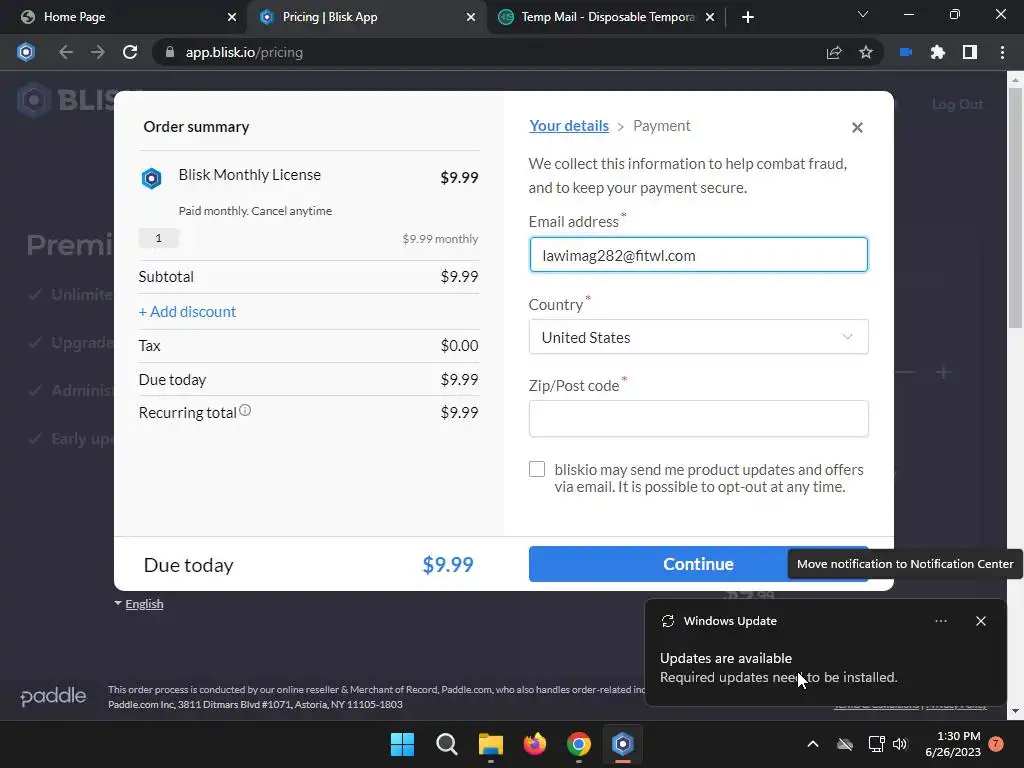Switch to Chrome in the taskbar
This screenshot has width=1024, height=768.
[579, 744]
